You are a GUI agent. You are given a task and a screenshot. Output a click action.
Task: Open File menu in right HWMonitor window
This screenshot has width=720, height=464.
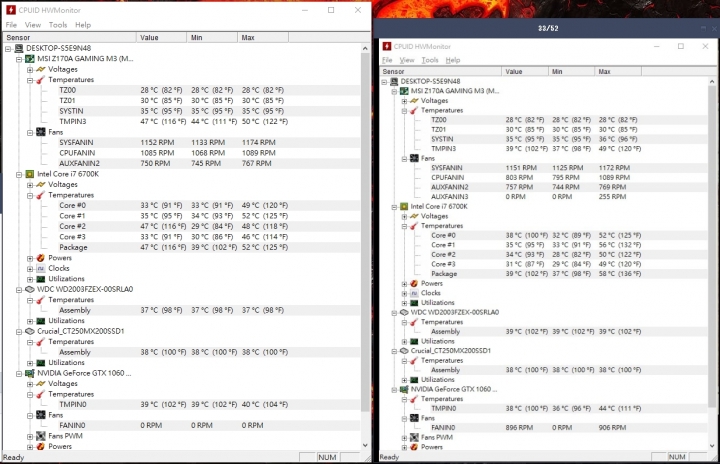(387, 60)
